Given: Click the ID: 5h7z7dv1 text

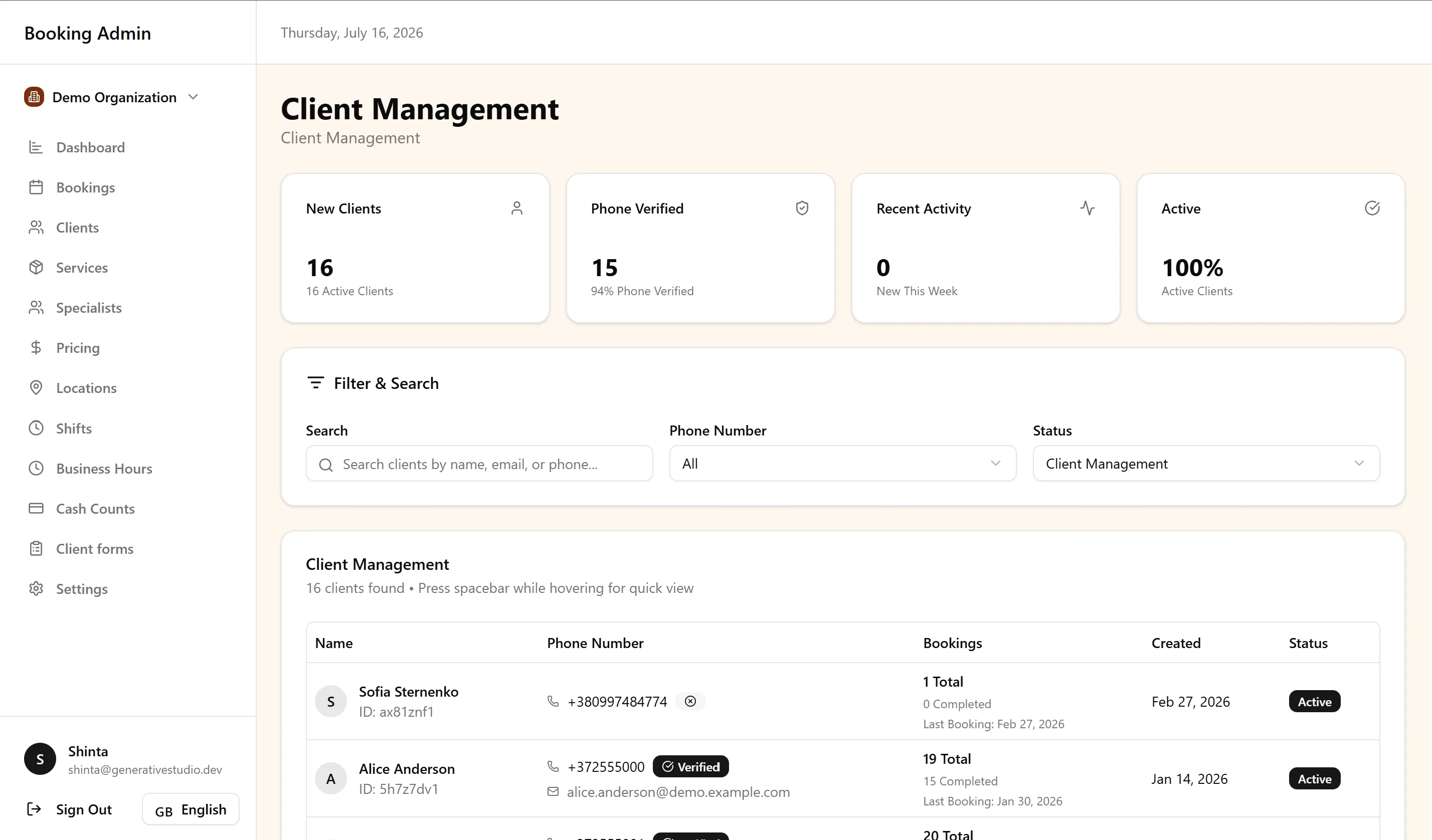Looking at the screenshot, I should coord(398,789).
